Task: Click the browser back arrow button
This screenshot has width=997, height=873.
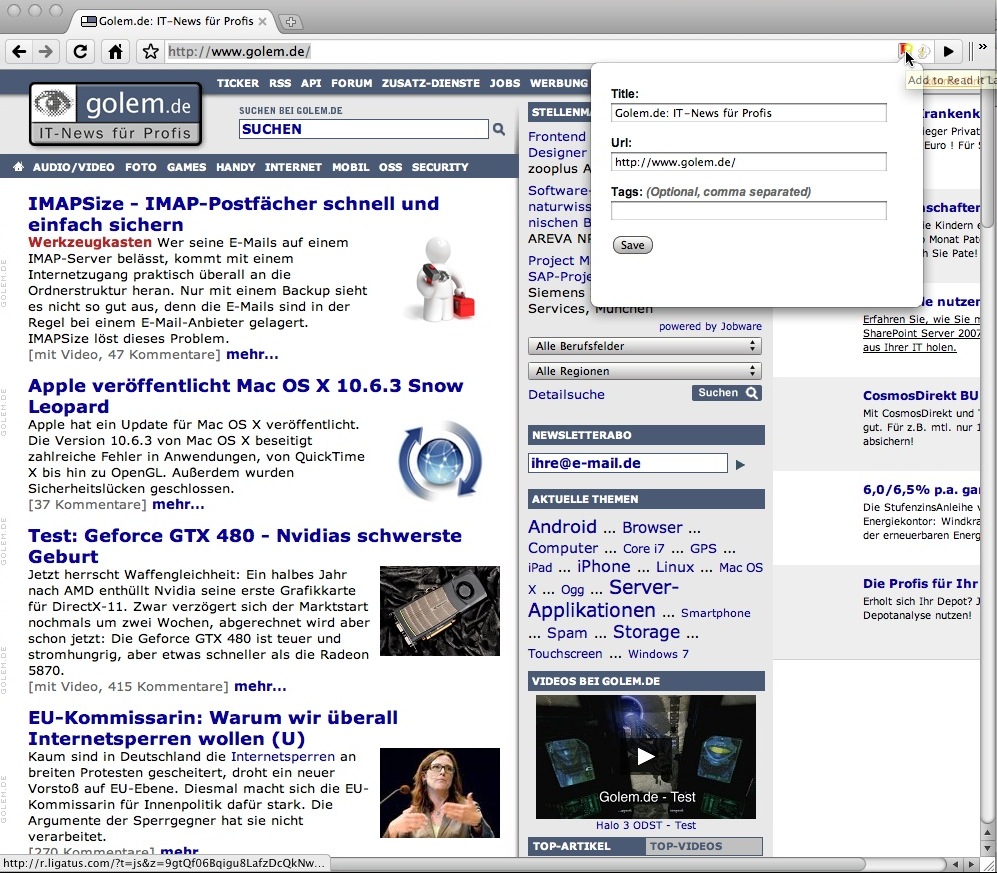Action: click(x=20, y=51)
